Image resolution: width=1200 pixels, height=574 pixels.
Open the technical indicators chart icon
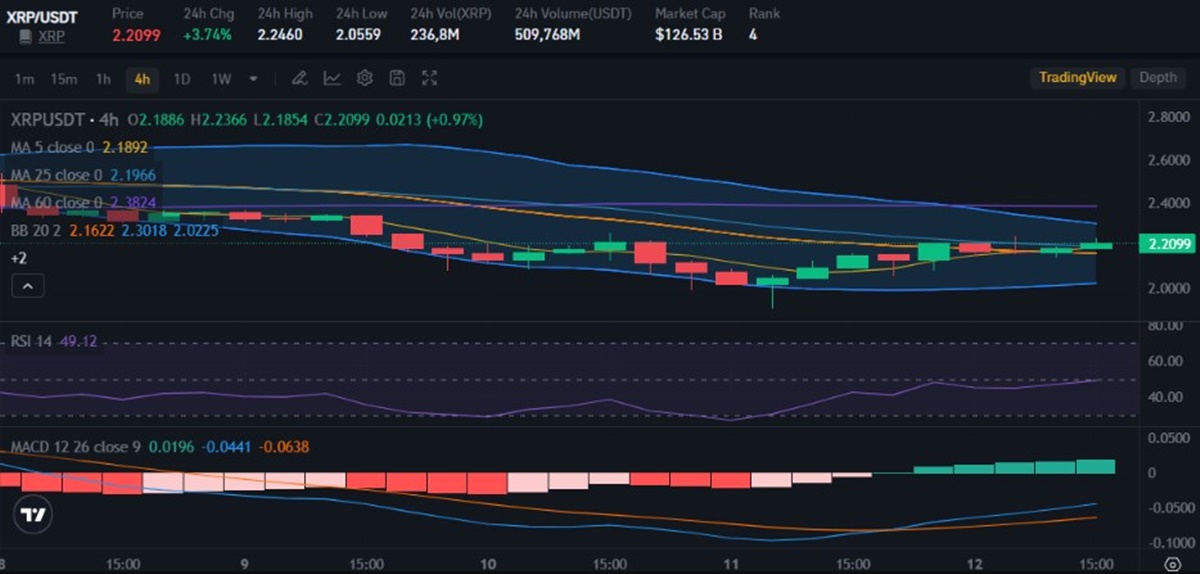pyautogui.click(x=332, y=78)
